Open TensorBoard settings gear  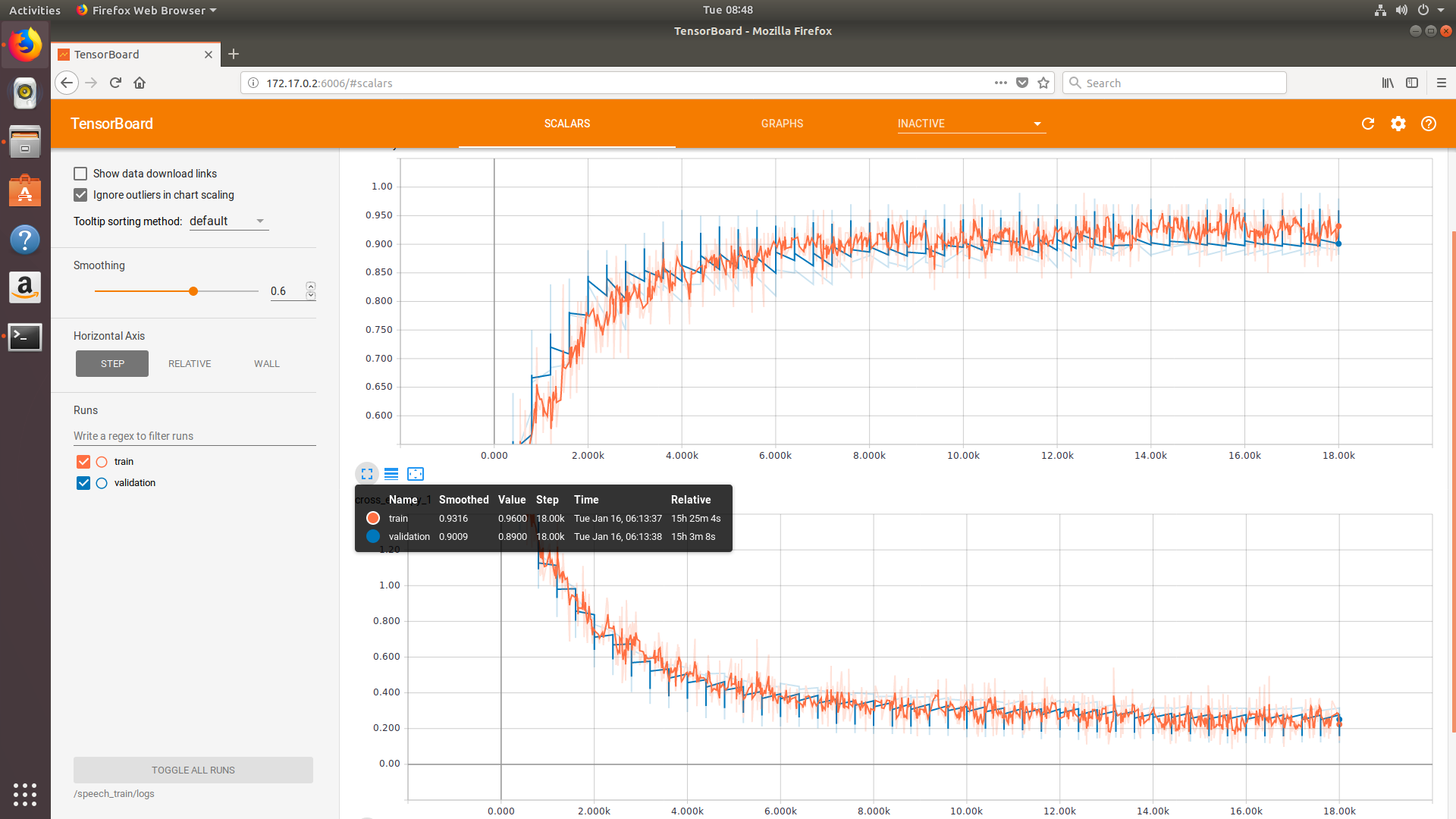point(1398,124)
